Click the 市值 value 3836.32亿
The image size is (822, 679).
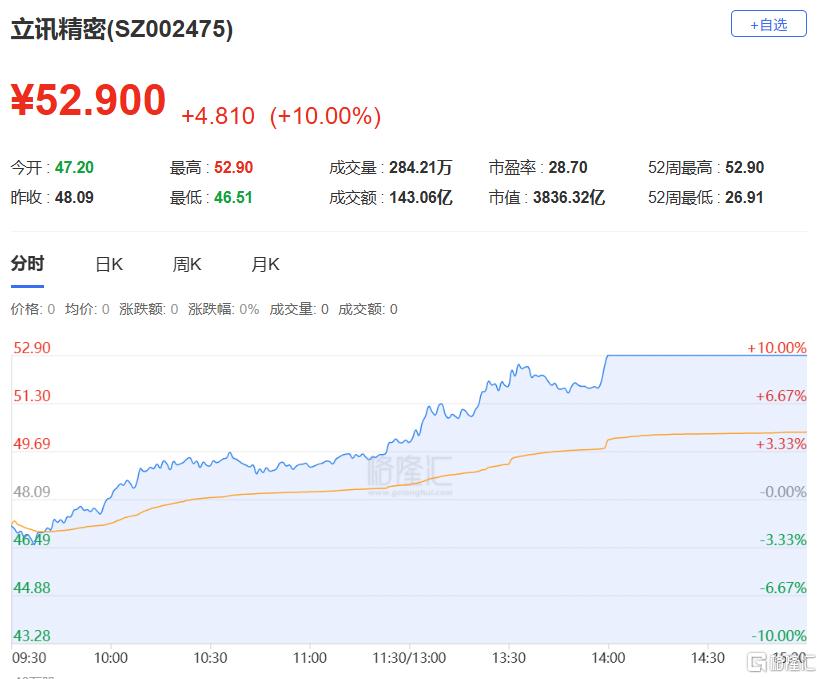click(x=569, y=197)
